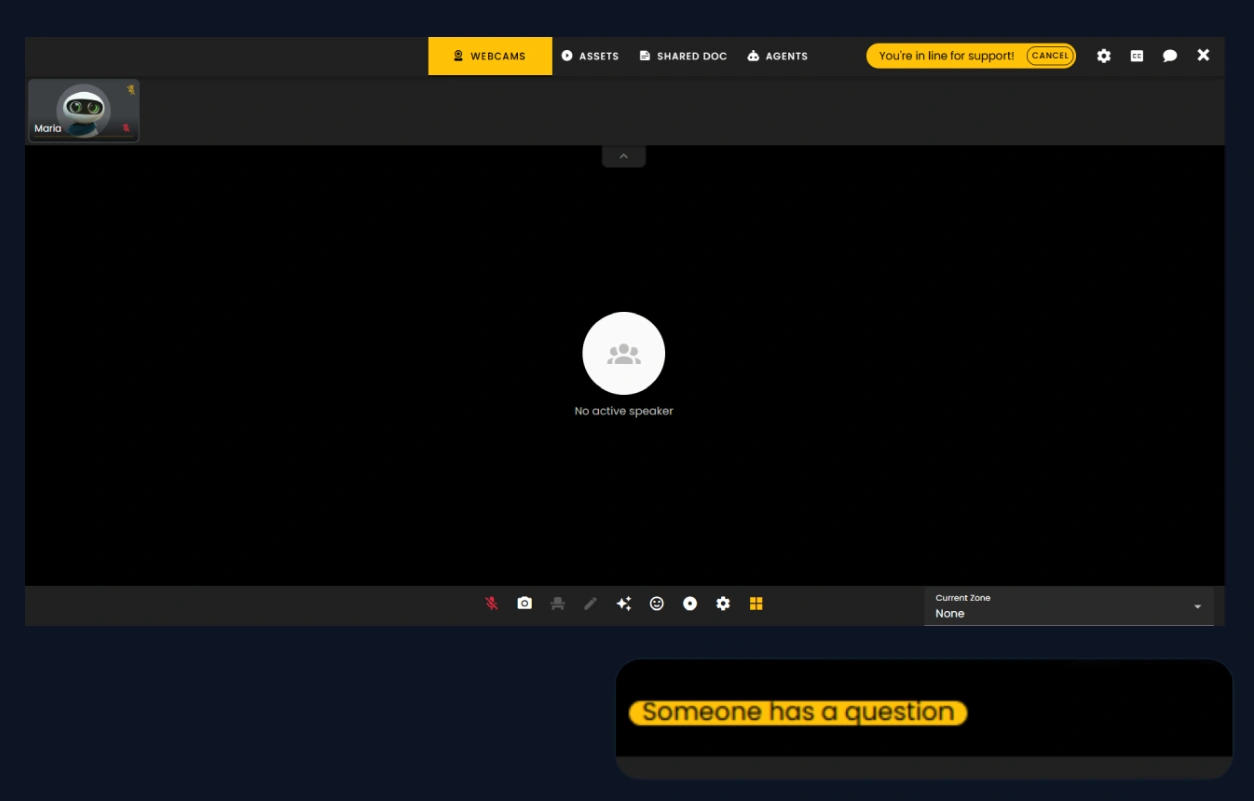Open the Shared Doc tab
The image size is (1254, 801).
[683, 56]
